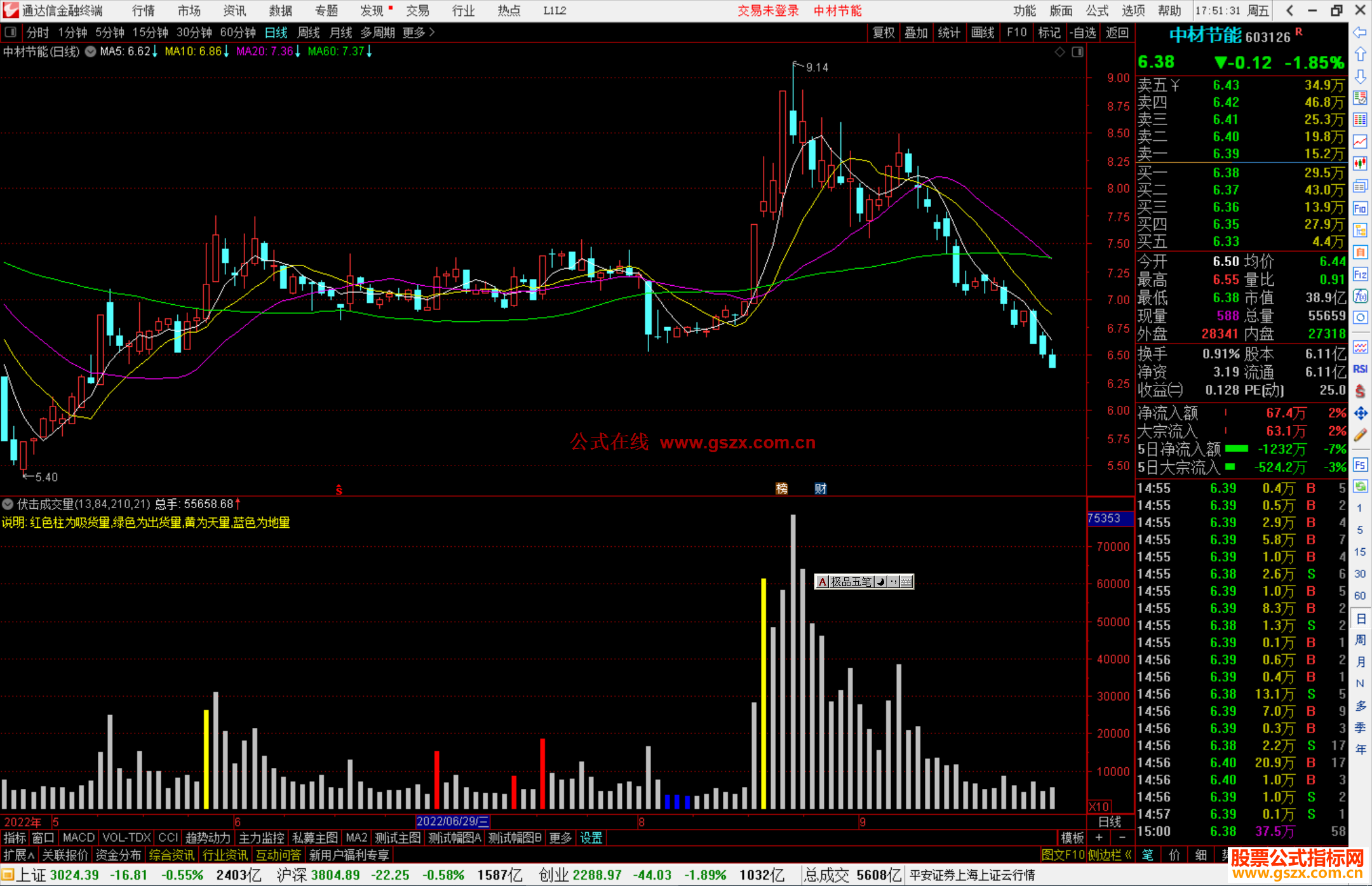
Task: Select the 季 quarterly period in right sidebar
Action: point(1360,727)
